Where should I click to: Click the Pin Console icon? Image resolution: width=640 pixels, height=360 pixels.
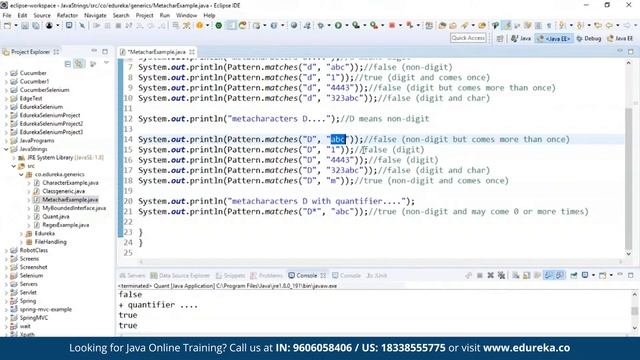[574, 276]
